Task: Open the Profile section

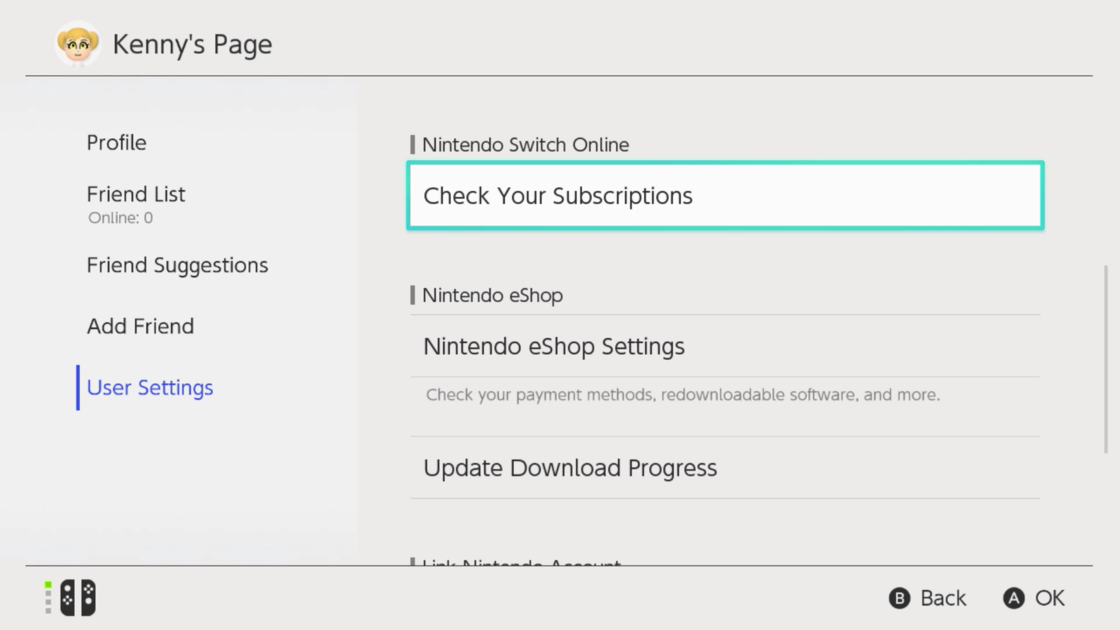Action: [x=116, y=143]
